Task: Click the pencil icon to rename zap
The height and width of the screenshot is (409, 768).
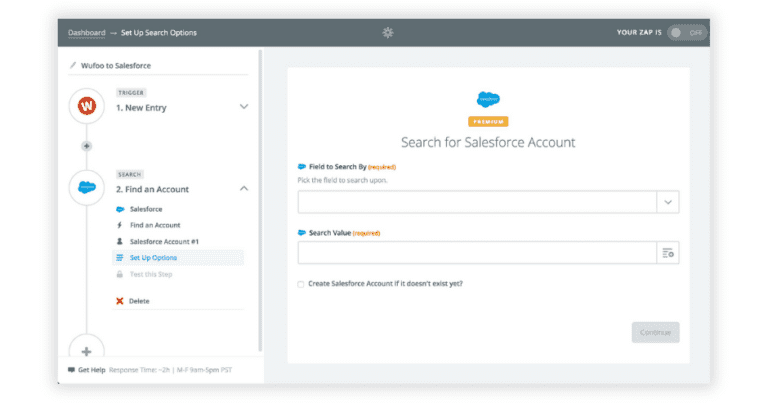Action: 72,66
